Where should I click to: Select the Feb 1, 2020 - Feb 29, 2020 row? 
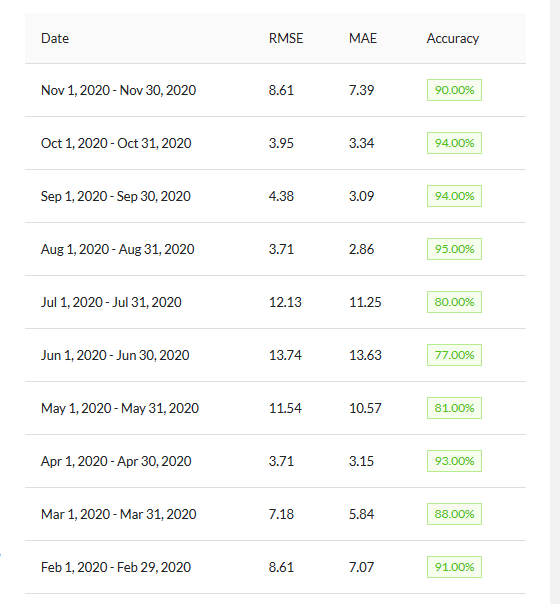[x=275, y=567]
